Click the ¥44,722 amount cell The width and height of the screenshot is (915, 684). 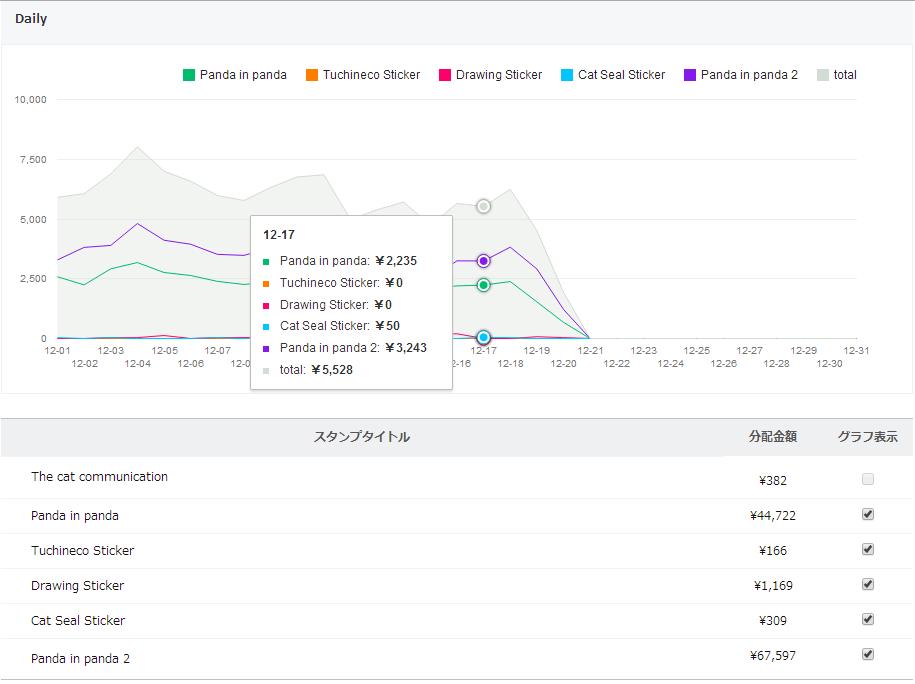tap(773, 516)
